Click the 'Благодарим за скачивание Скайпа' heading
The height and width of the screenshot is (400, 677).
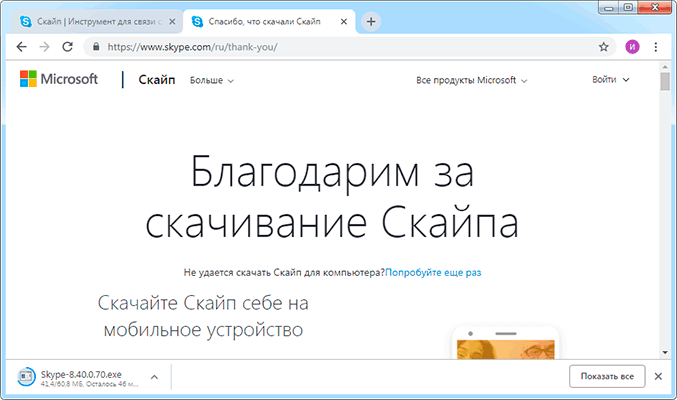tap(332, 197)
